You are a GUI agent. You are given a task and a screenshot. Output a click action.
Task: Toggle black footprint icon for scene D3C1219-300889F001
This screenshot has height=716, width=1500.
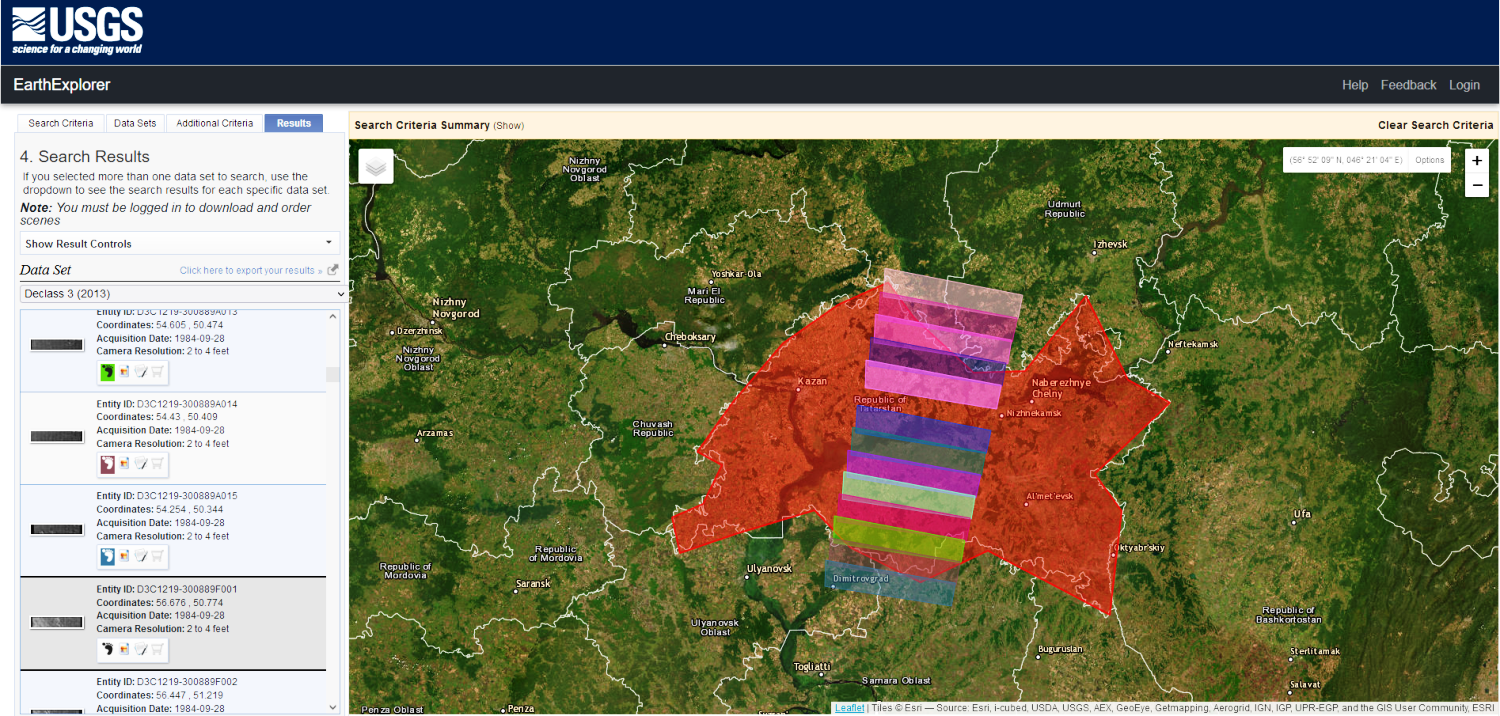108,650
